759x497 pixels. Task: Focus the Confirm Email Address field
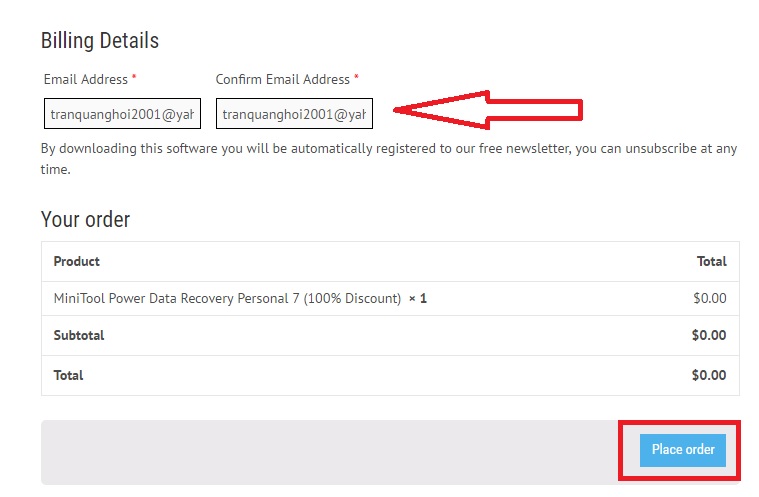click(294, 114)
